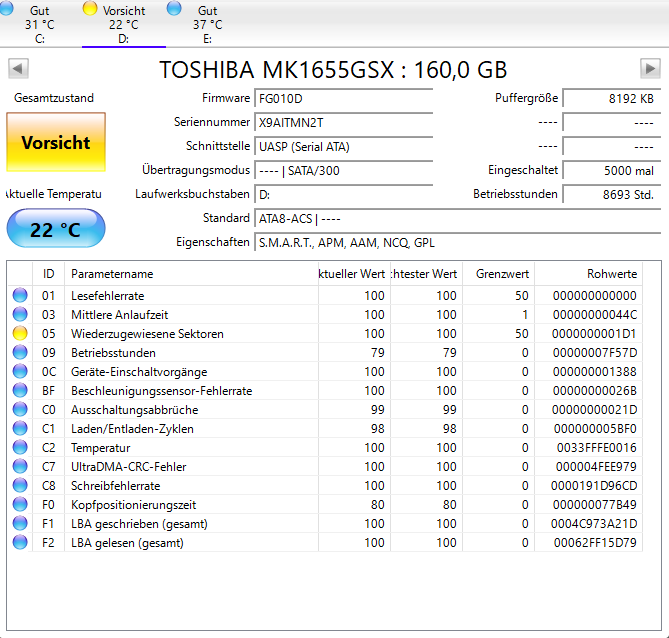
Task: Click the blue status icon for Mittlere Anlaufzeit
Action: [20, 314]
